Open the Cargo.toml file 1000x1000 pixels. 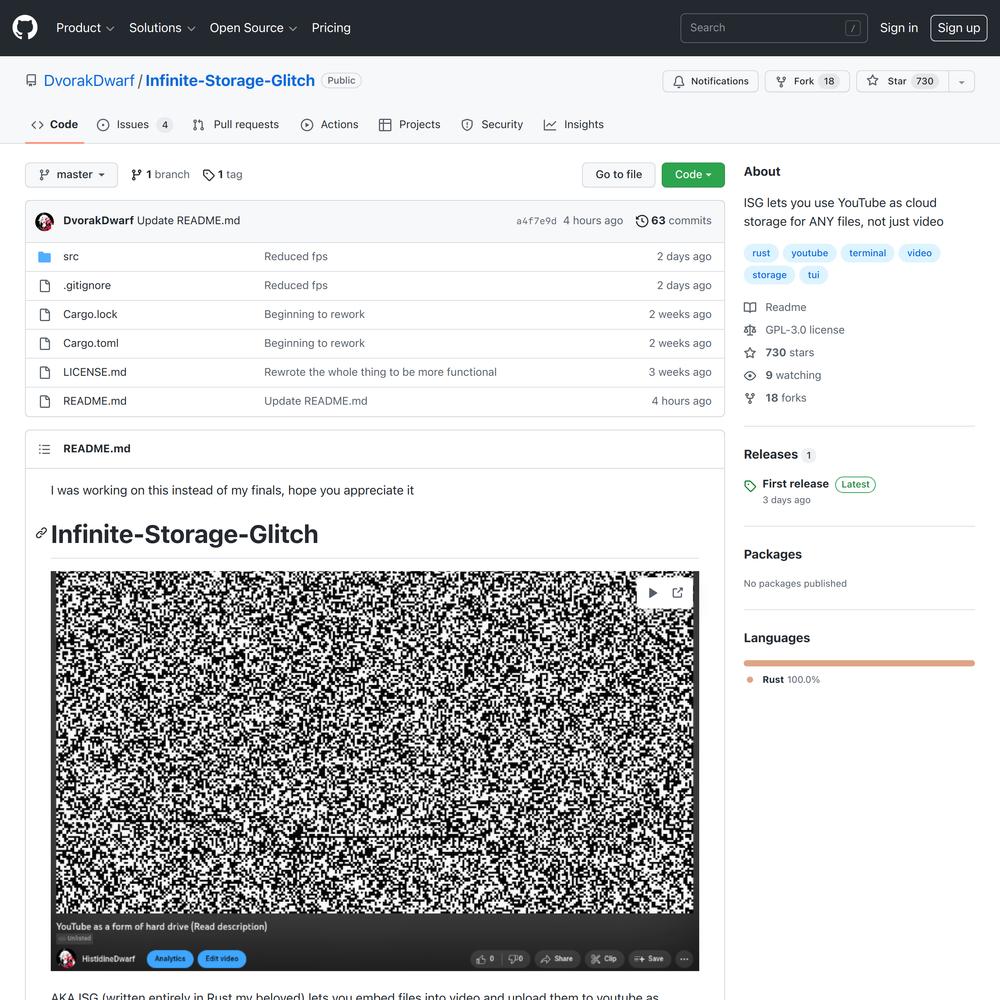tap(91, 343)
